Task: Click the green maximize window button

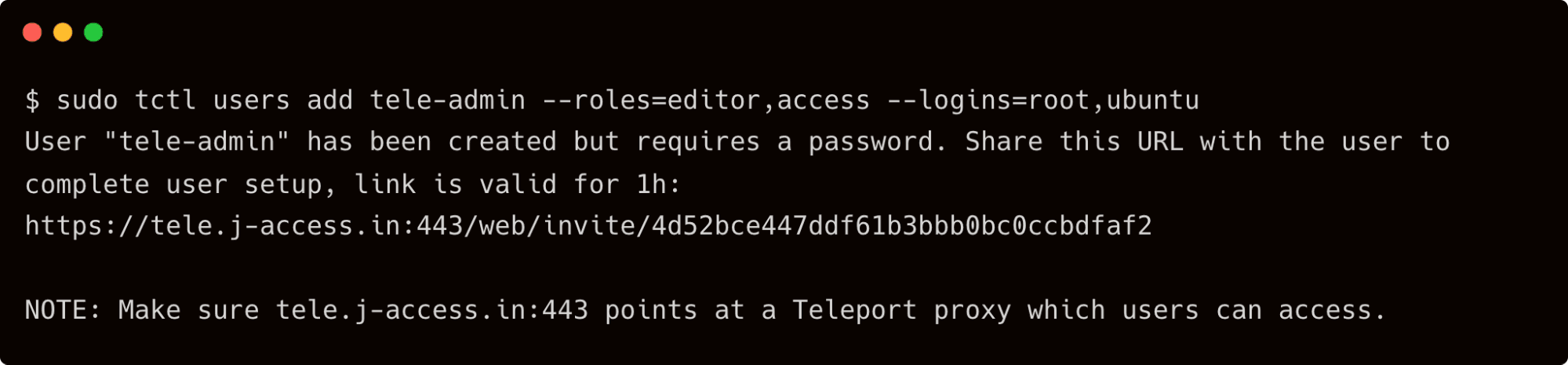Action: (x=93, y=32)
